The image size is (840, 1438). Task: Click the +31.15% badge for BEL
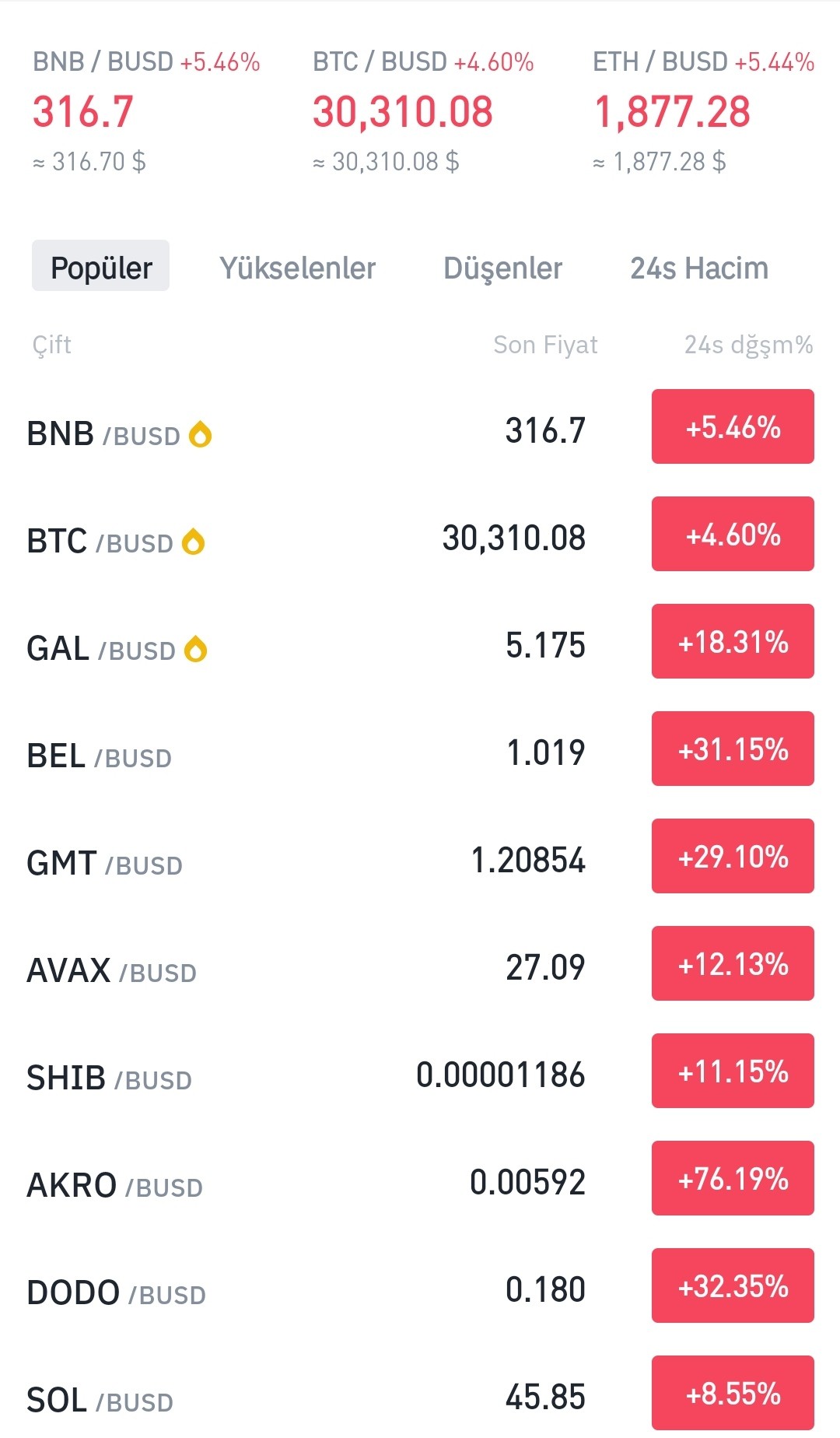(733, 749)
